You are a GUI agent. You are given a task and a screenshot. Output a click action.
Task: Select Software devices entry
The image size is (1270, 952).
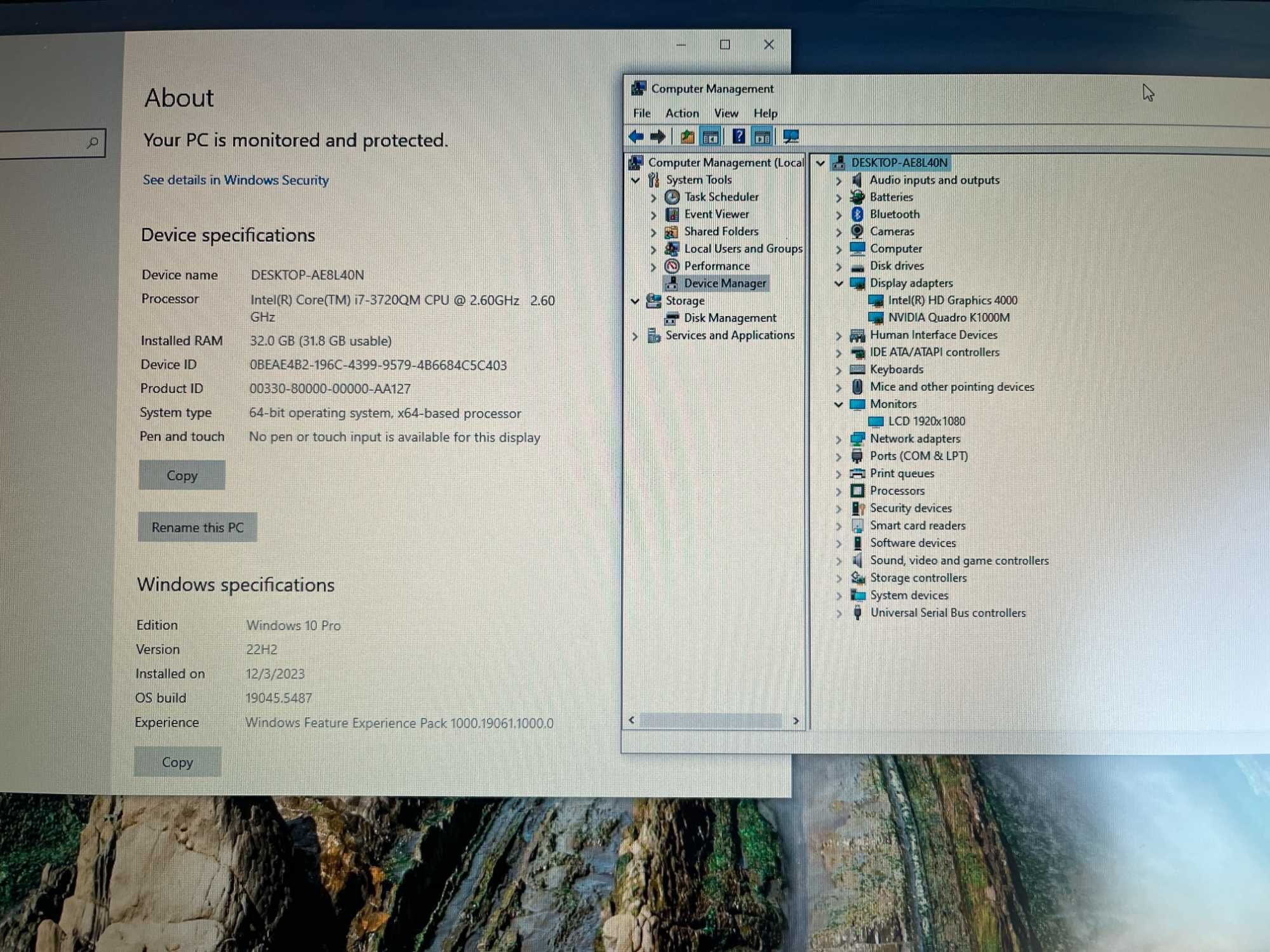[912, 543]
